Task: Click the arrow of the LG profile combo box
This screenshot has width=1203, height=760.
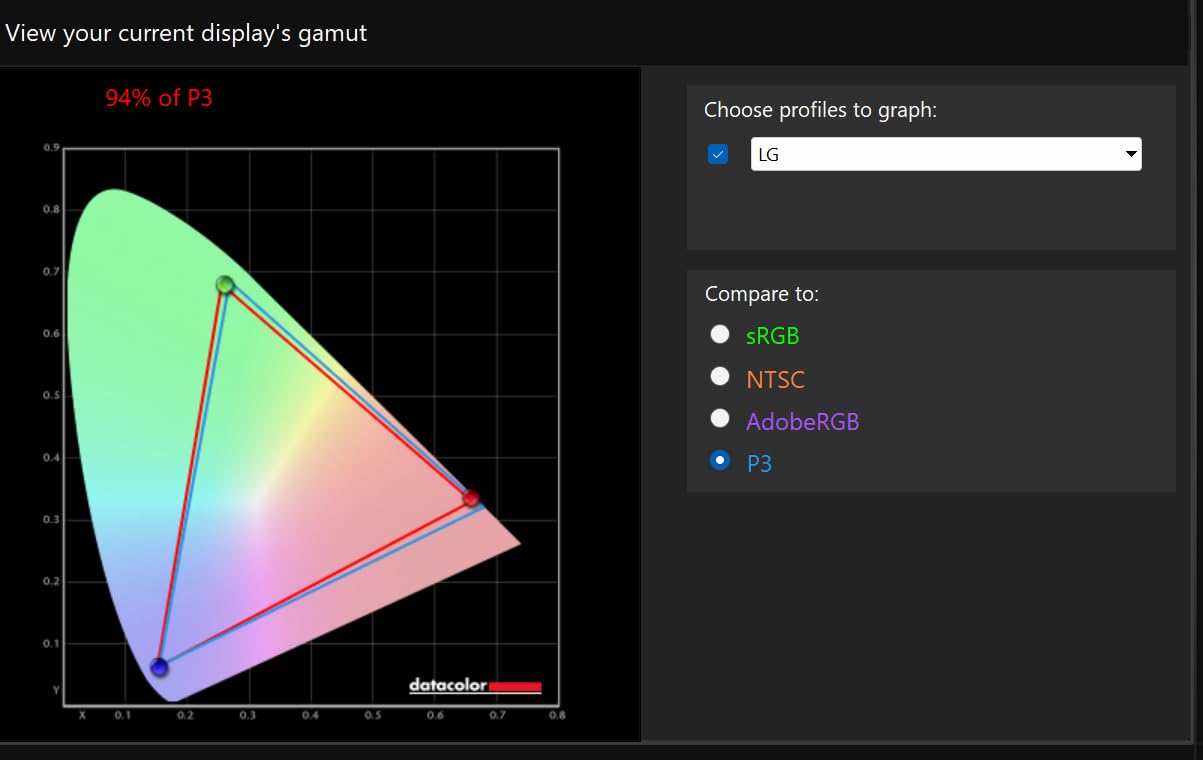Action: 1131,154
